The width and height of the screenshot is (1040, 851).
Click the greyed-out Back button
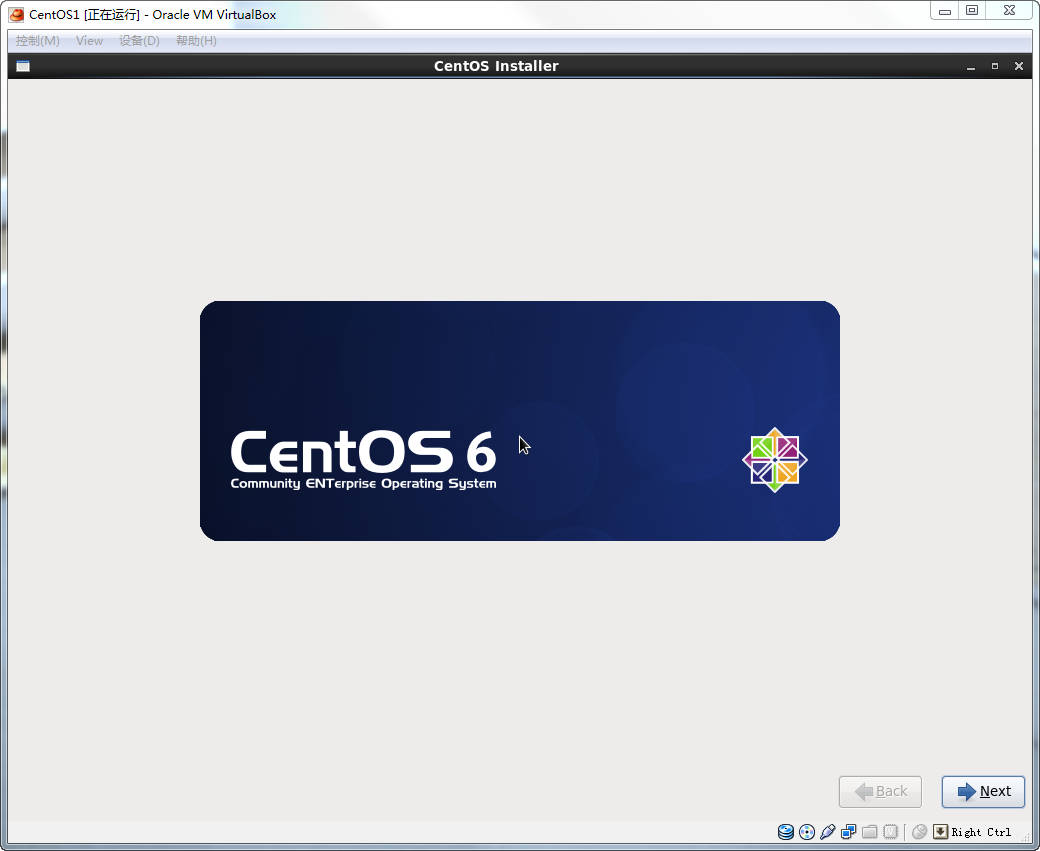(x=880, y=791)
